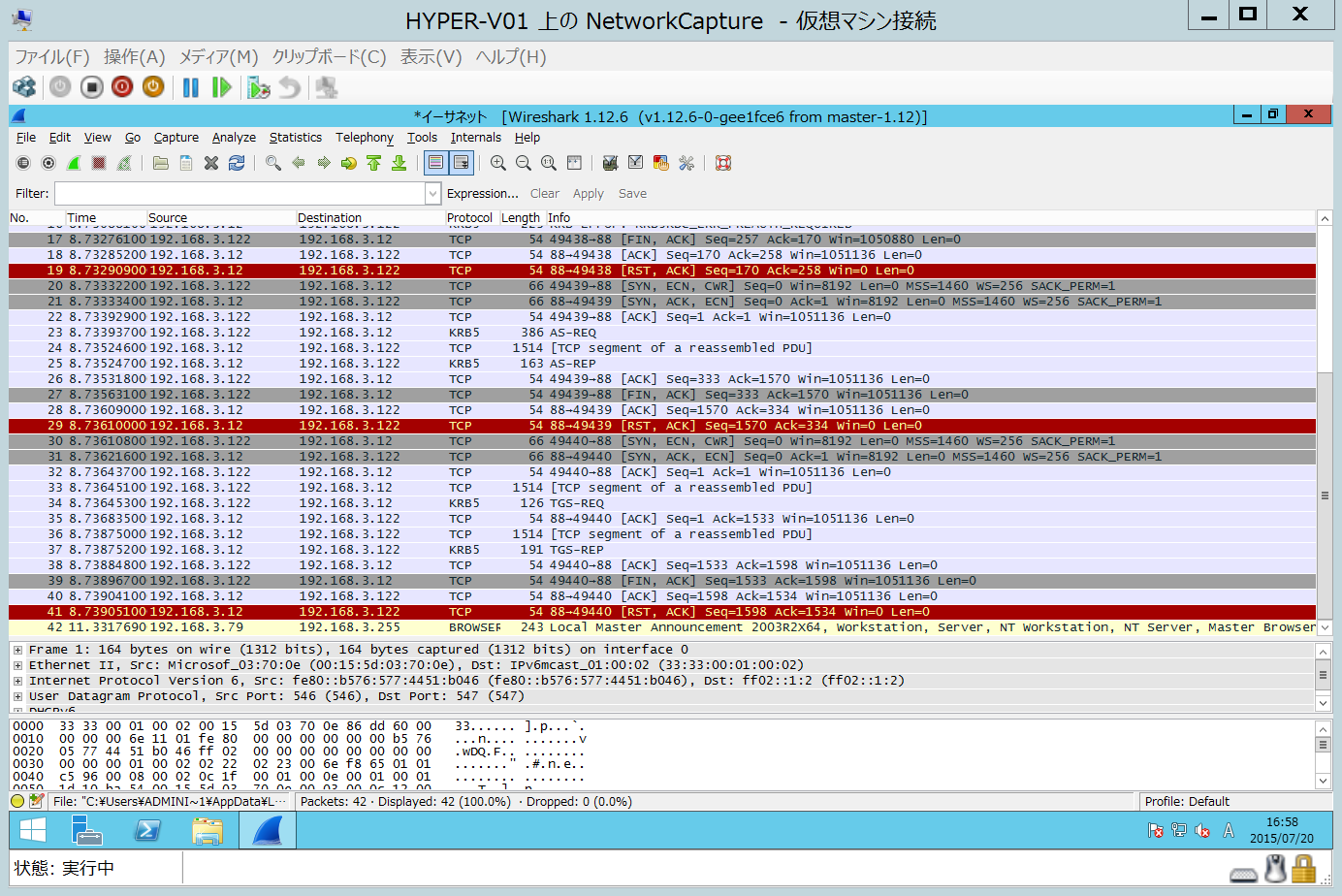
Task: Reset the virtual machine
Action: click(222, 87)
